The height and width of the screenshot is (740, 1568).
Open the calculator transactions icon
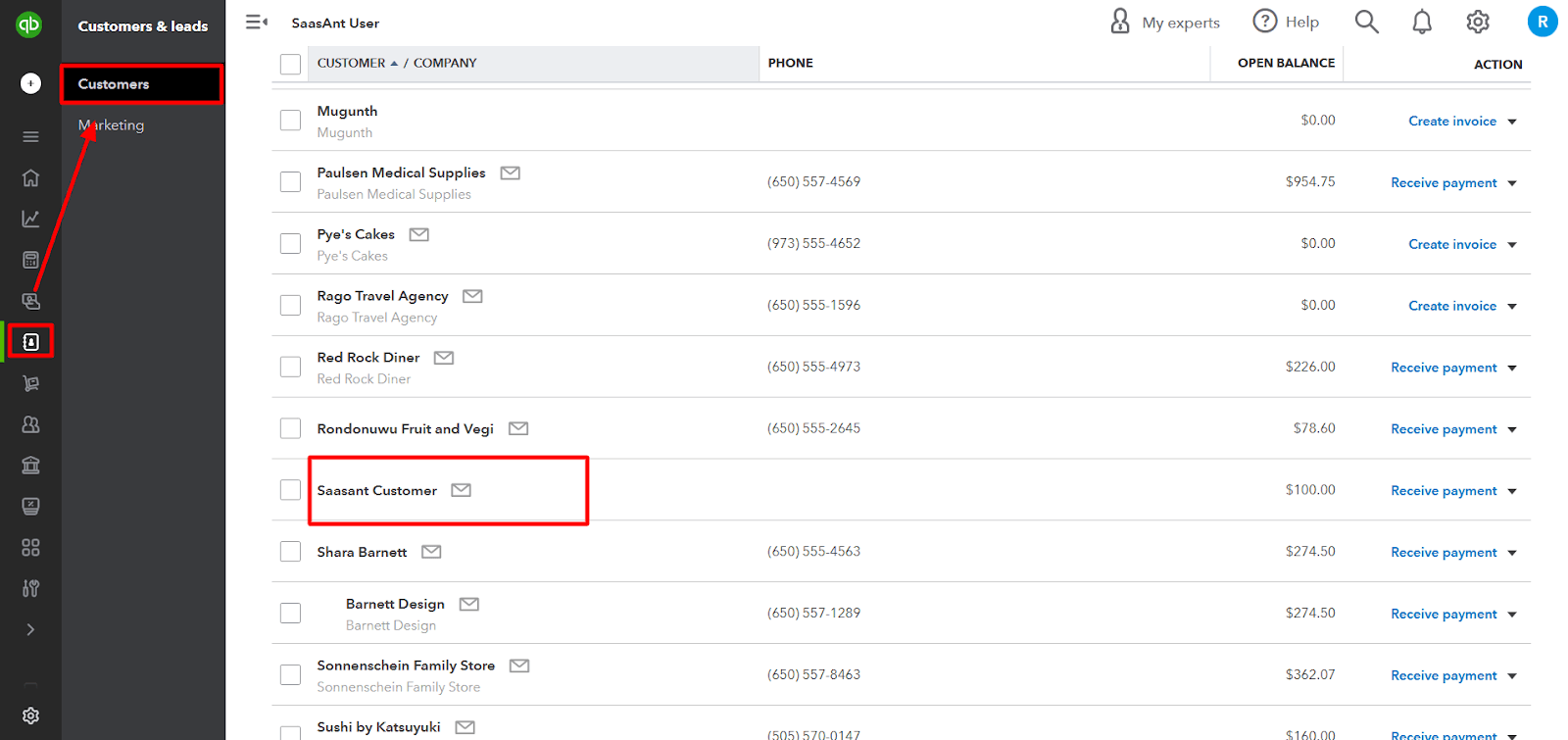click(30, 260)
